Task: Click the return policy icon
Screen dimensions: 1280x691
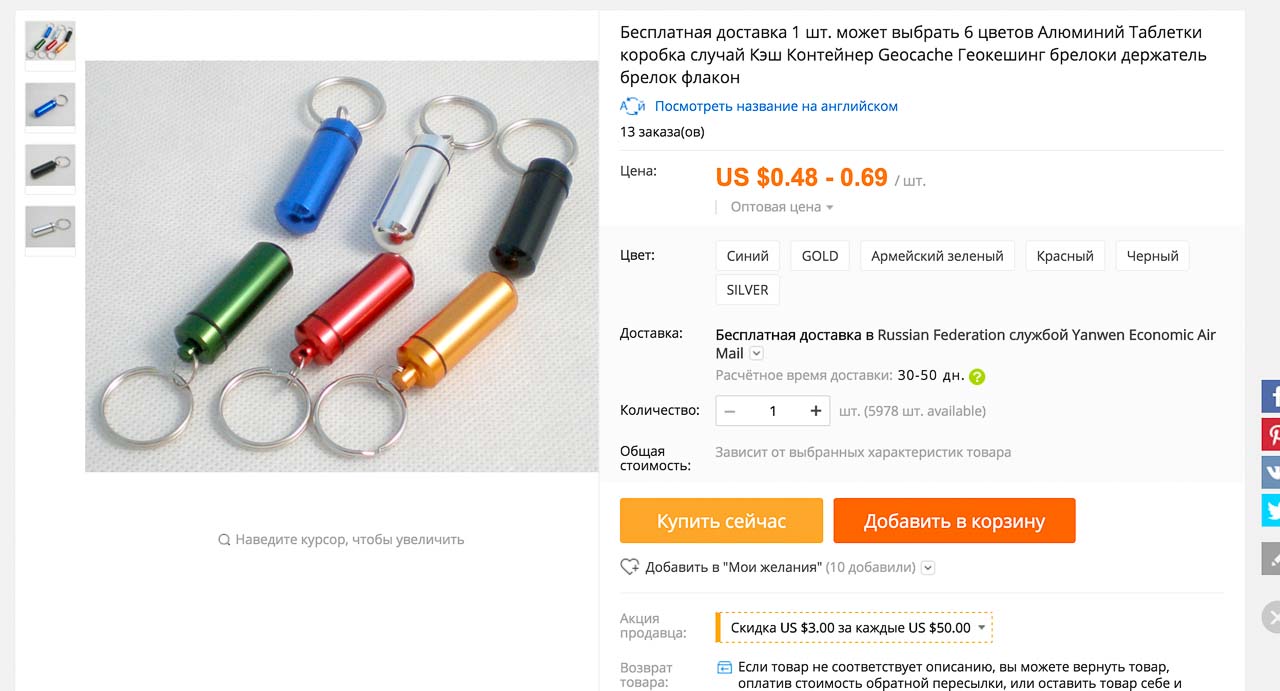Action: coord(725,667)
